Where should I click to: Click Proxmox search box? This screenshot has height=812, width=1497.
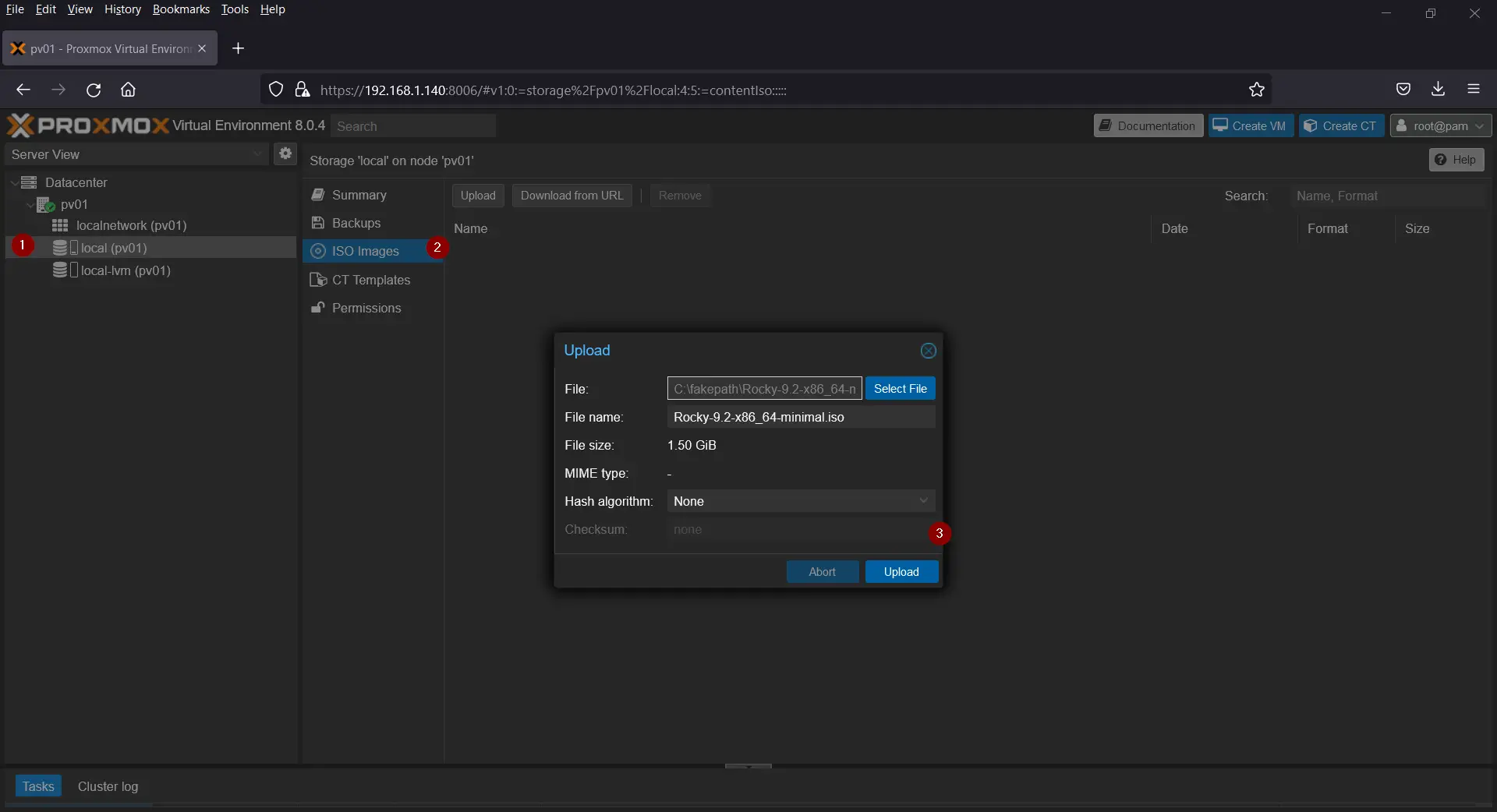413,125
